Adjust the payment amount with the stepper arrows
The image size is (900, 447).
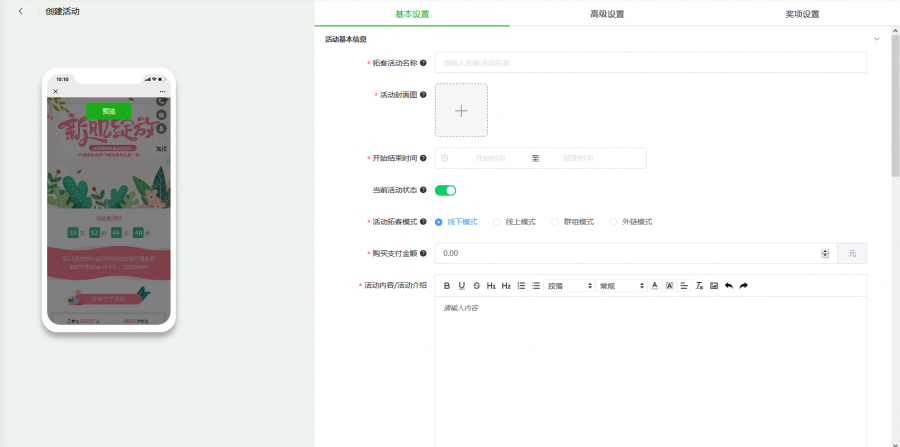(825, 253)
